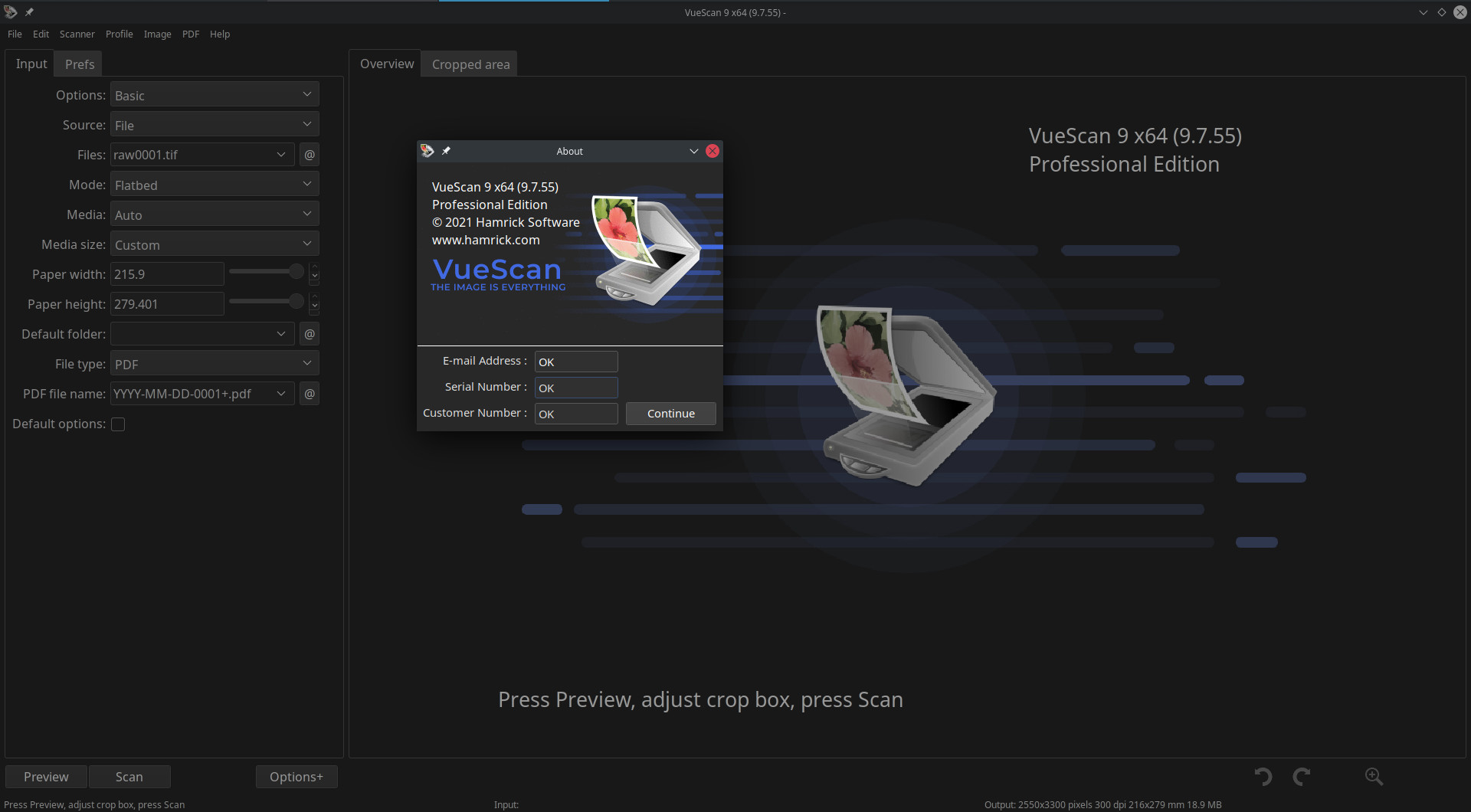Viewport: 1471px width, 812px height.
Task: Click the VueScan app icon in main title bar
Action: click(x=11, y=12)
